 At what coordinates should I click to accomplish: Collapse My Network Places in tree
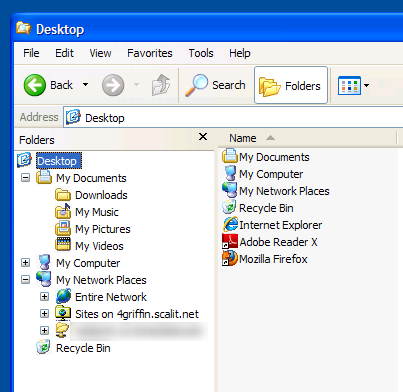[25, 280]
